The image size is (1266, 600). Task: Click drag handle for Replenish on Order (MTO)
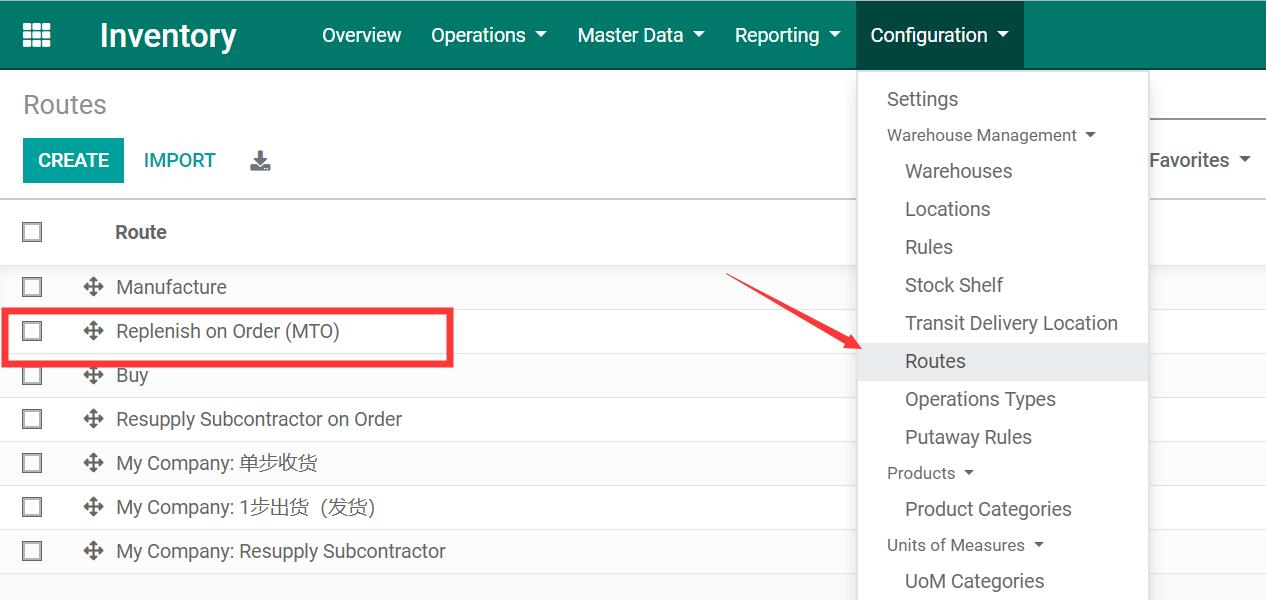pyautogui.click(x=93, y=331)
